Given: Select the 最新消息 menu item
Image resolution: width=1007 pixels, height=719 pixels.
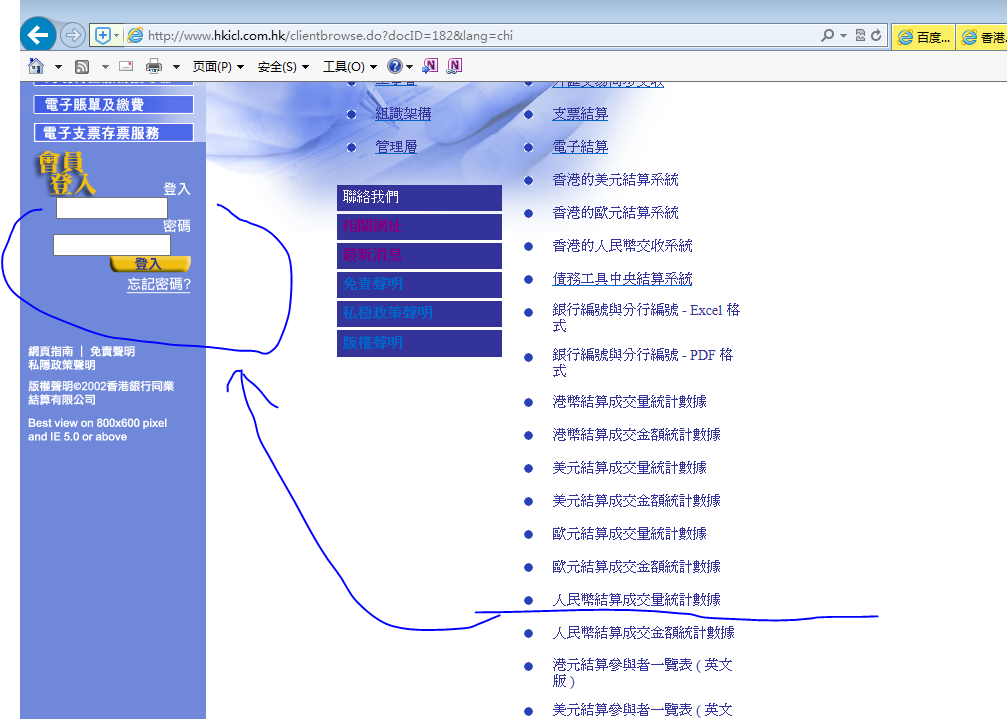Looking at the screenshot, I should [419, 256].
